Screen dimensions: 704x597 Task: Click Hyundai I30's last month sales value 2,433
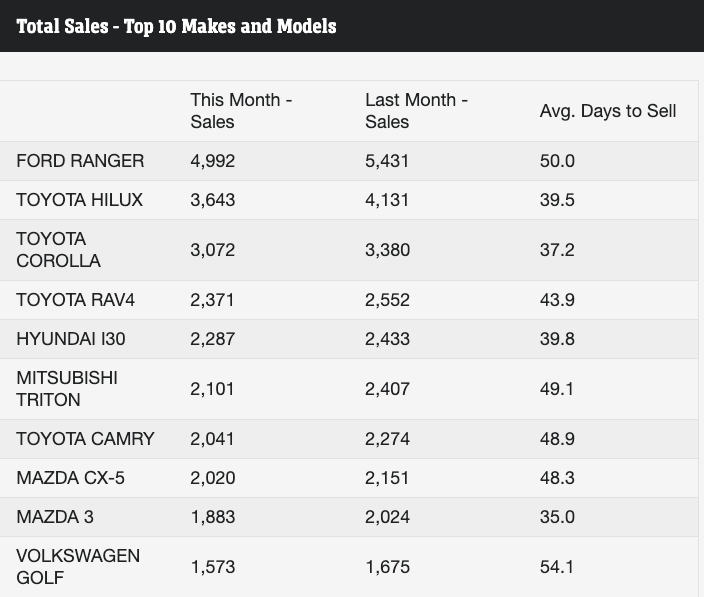[387, 339]
